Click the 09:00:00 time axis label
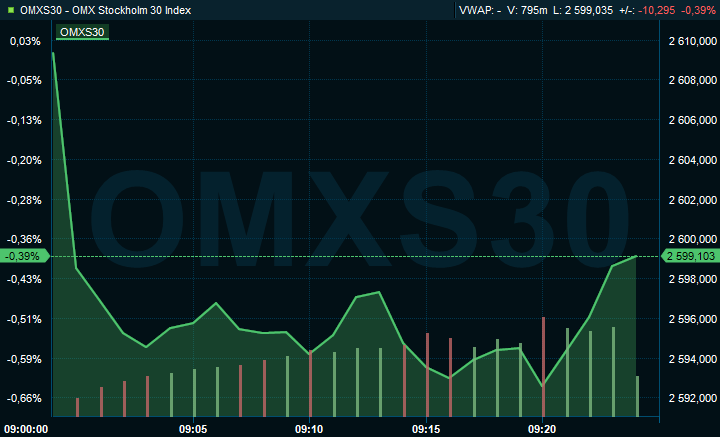 (x=26, y=430)
